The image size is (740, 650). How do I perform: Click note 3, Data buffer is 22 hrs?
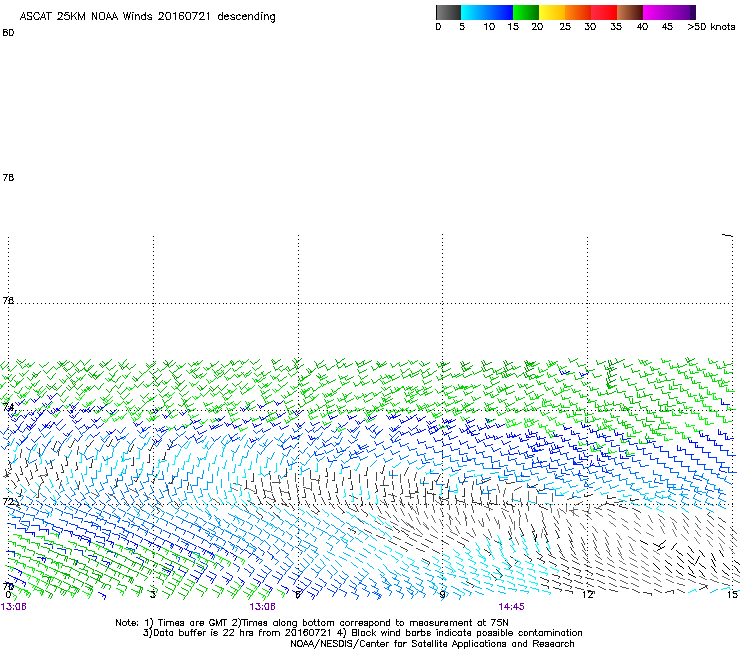[241, 633]
